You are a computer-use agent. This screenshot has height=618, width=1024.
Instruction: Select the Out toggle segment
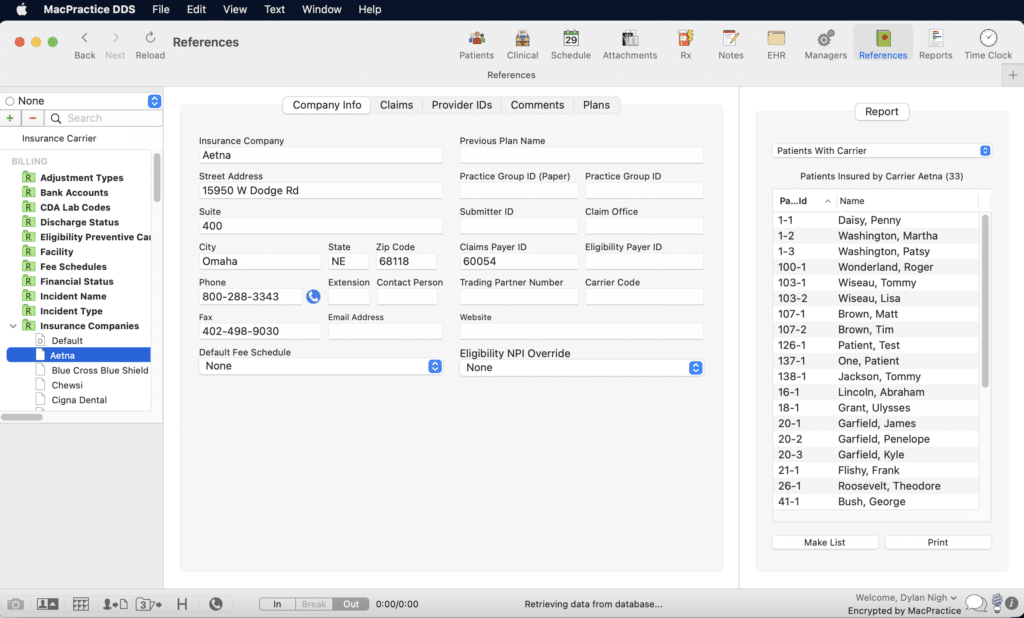pos(351,604)
